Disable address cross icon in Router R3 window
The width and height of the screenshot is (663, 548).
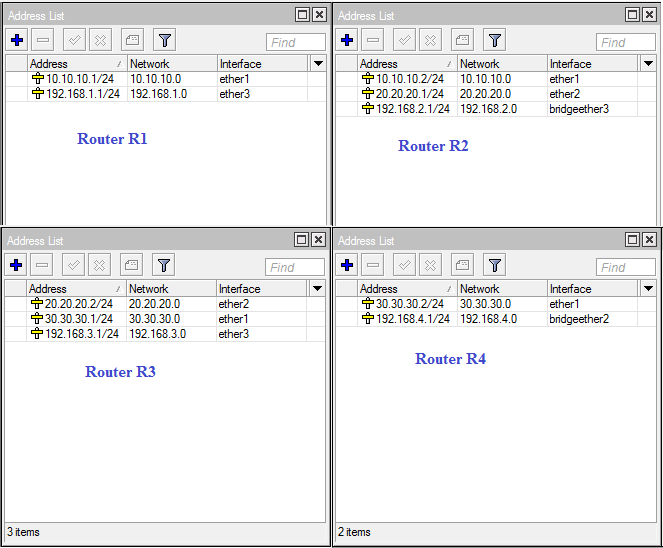(x=99, y=265)
